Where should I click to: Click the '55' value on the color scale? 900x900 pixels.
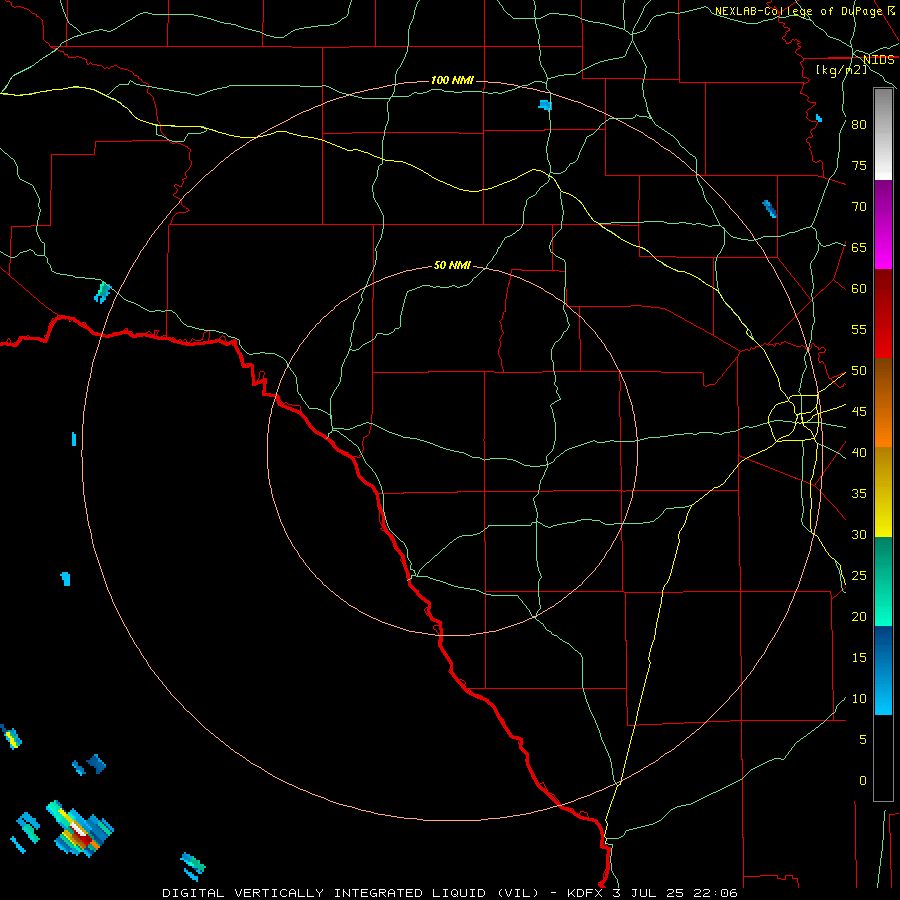(859, 329)
